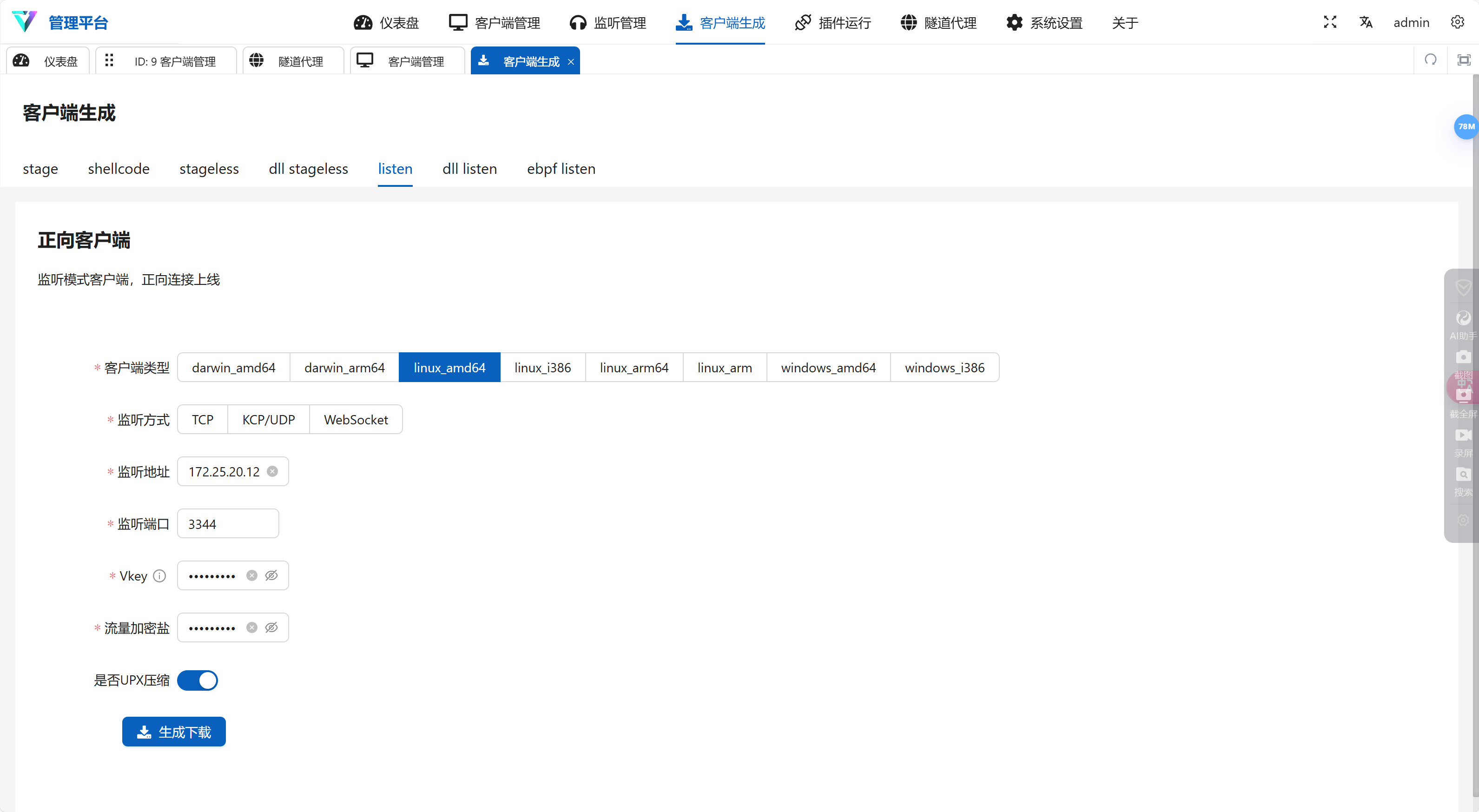
Task: Click the Vkey info help icon
Action: click(x=159, y=575)
